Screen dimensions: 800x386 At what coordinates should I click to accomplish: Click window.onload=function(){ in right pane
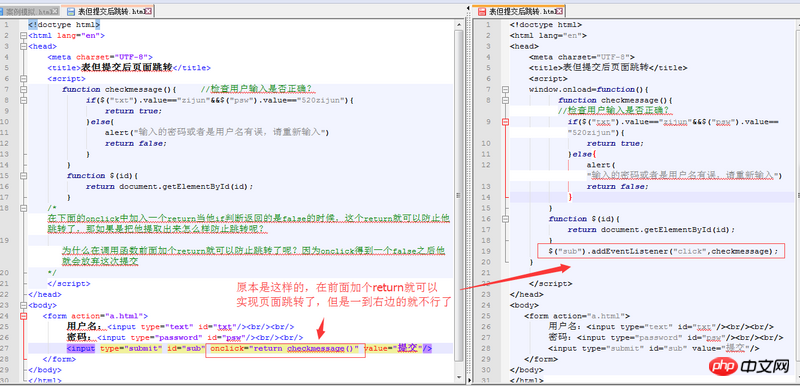(588, 89)
